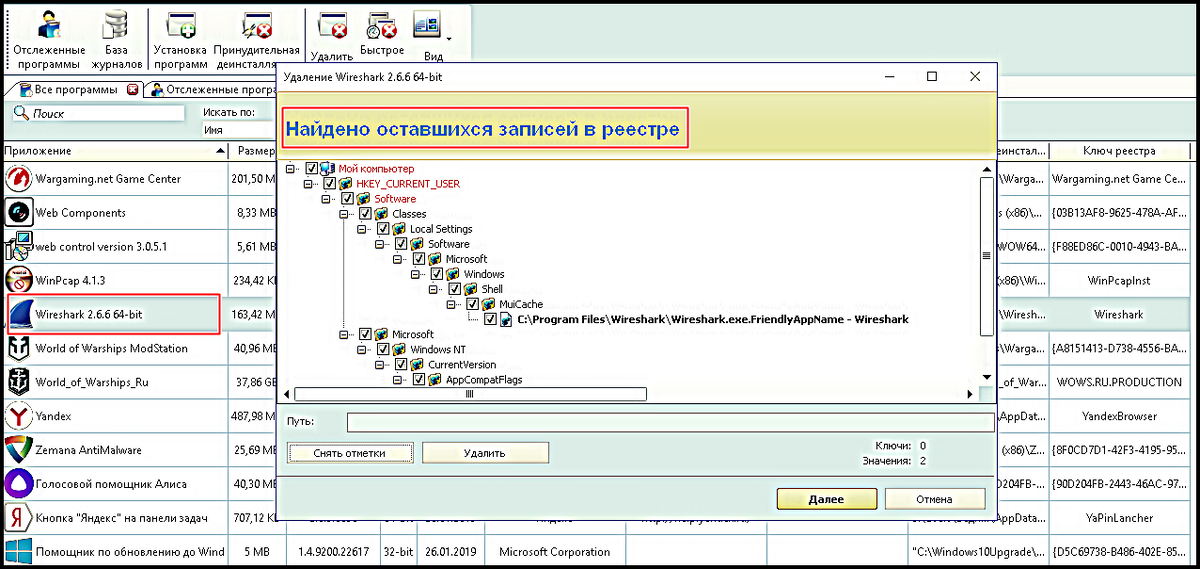Toggle the Local Settings checkbox

[x=384, y=229]
